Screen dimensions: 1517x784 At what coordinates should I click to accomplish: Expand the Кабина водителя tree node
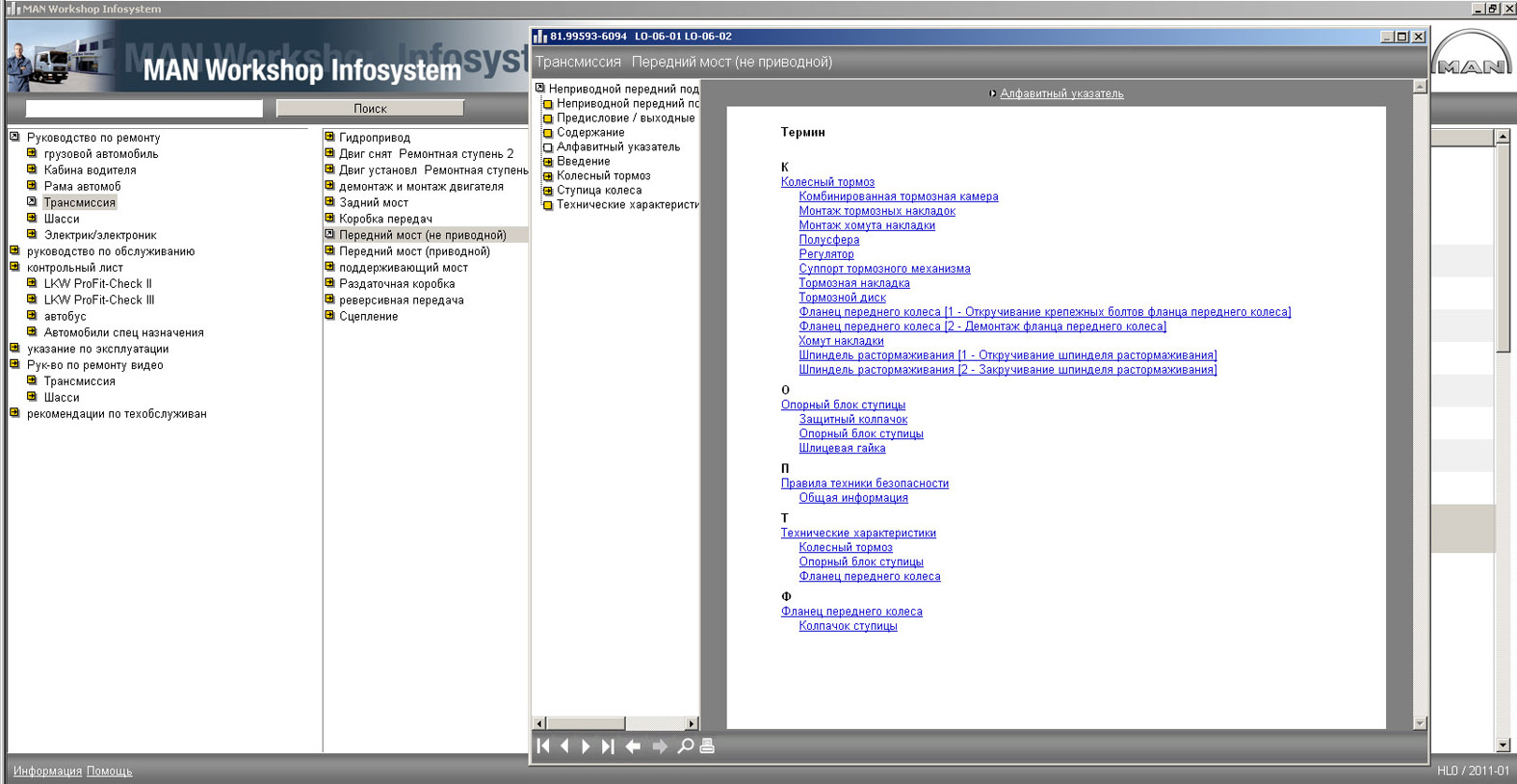click(32, 170)
